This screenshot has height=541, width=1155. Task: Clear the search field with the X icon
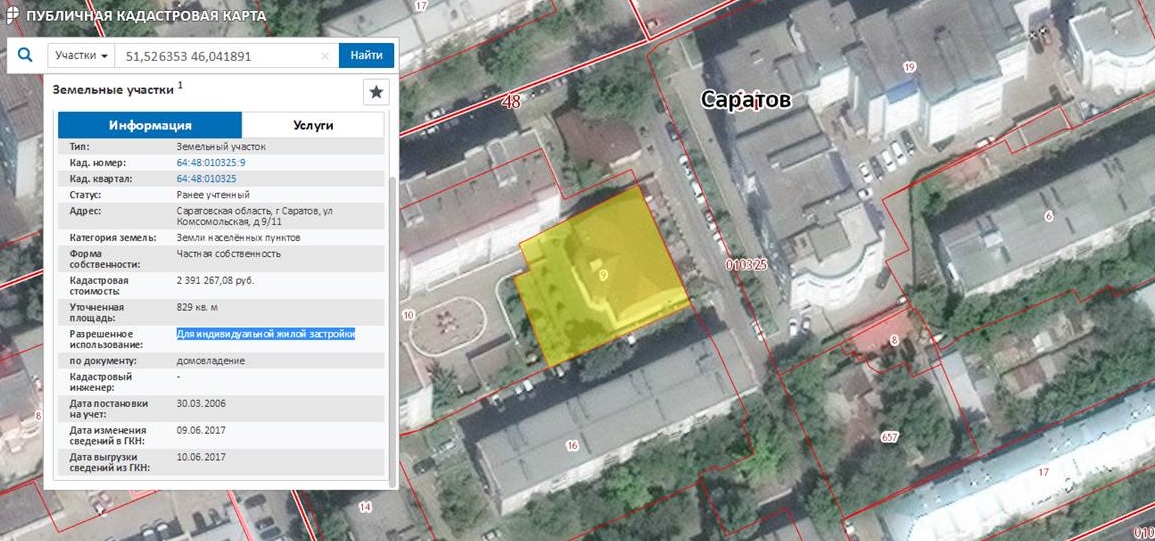tap(324, 56)
